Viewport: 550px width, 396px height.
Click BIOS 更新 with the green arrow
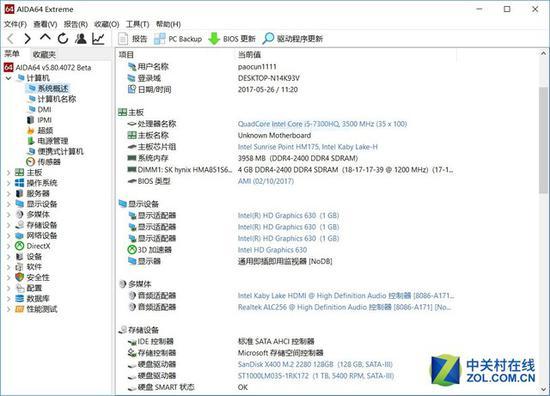coord(232,39)
